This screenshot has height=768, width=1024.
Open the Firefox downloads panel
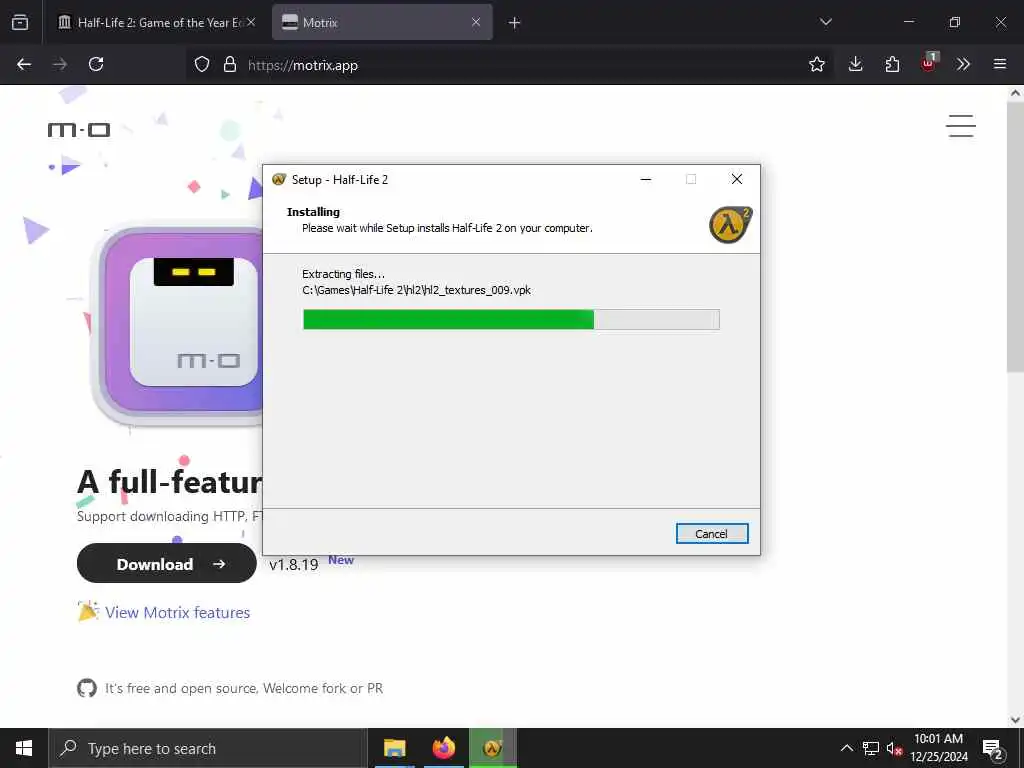point(856,65)
